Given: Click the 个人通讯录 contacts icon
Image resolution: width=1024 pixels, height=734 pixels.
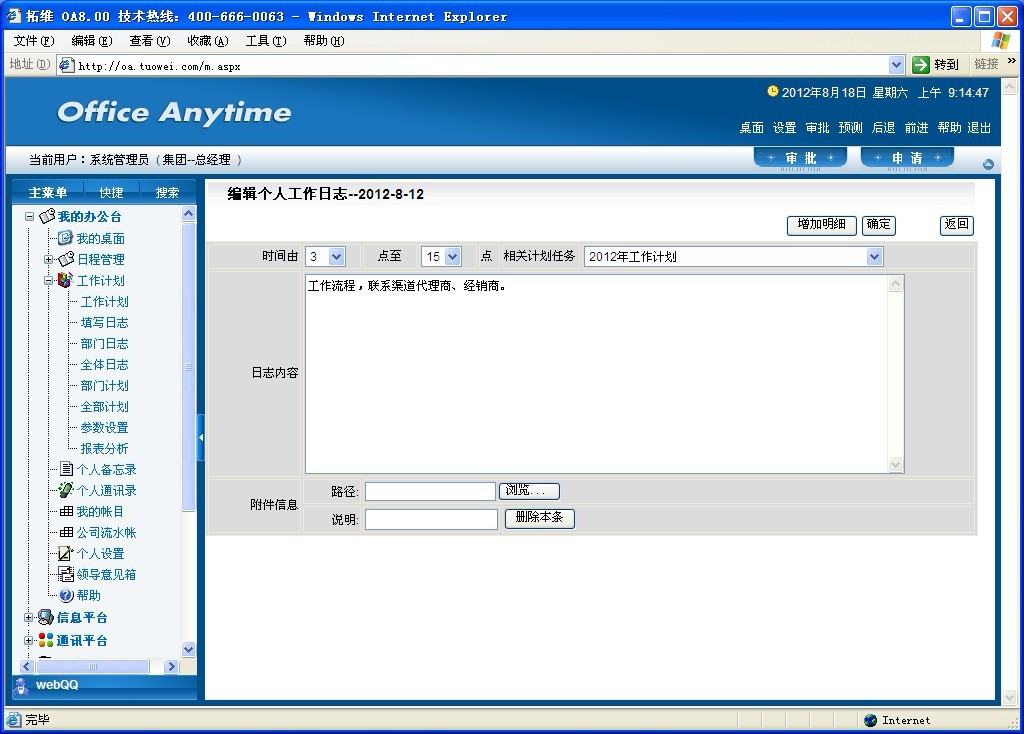Looking at the screenshot, I should pyautogui.click(x=66, y=490).
